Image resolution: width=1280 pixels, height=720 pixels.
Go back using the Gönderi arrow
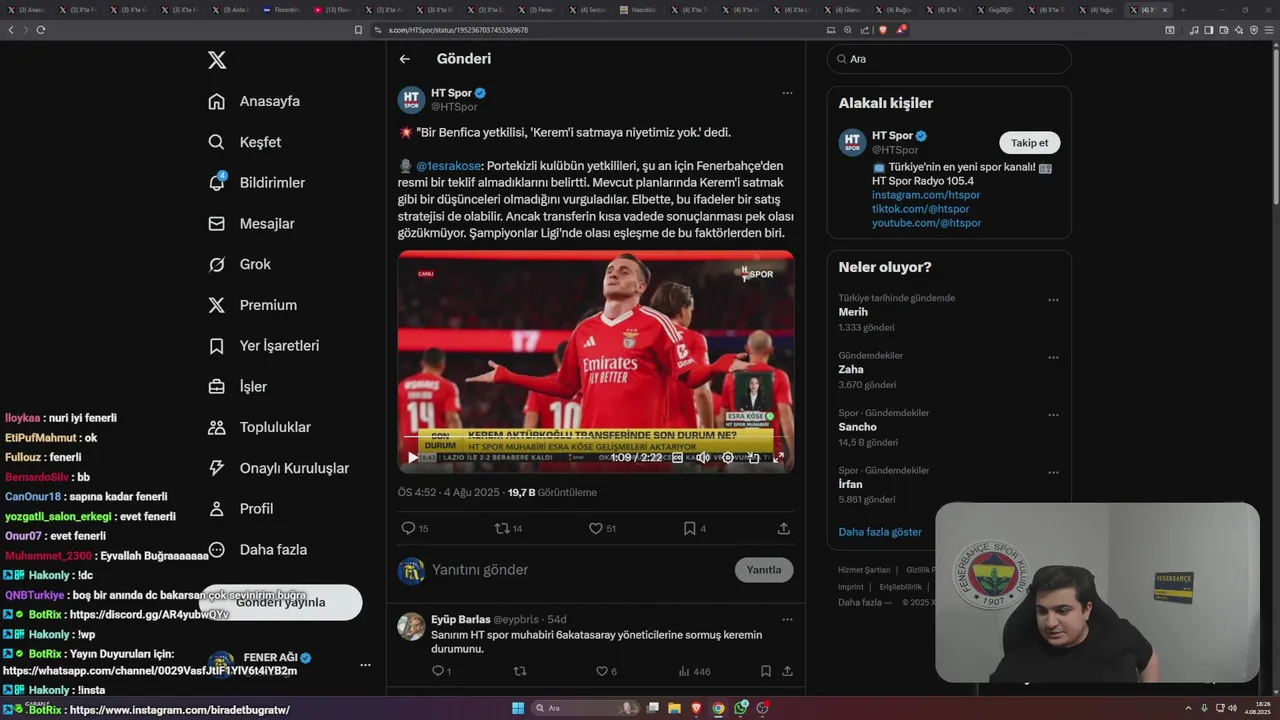click(x=405, y=59)
